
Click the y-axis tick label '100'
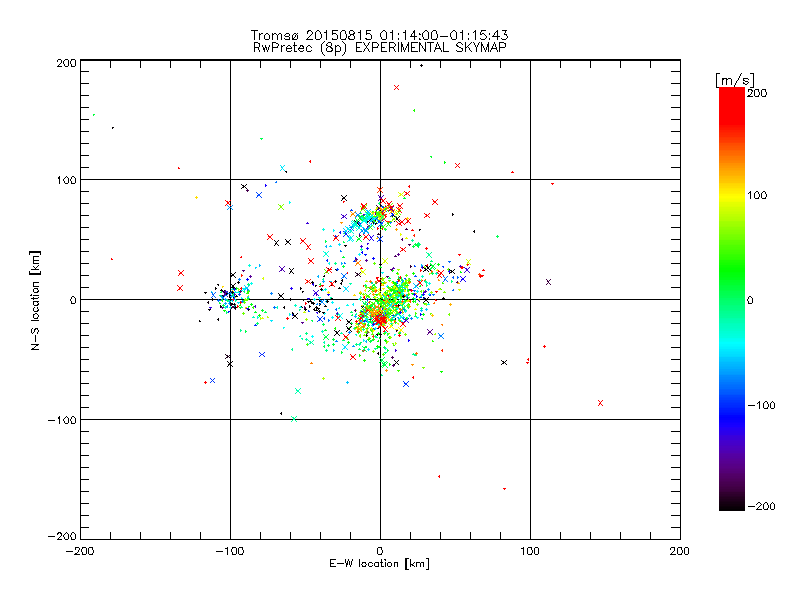(66, 180)
